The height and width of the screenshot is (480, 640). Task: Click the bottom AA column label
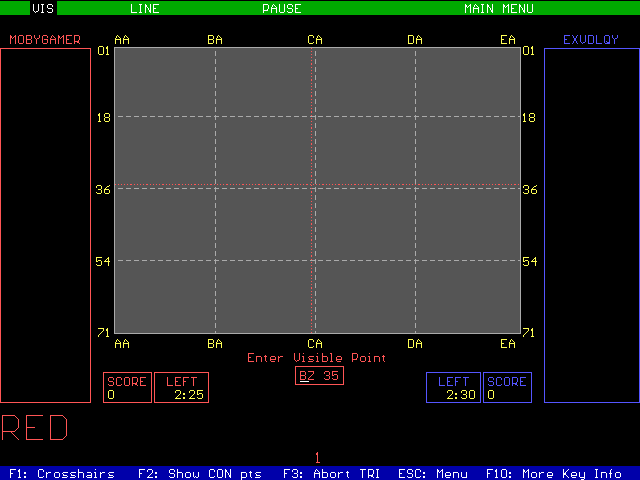pyautogui.click(x=122, y=344)
